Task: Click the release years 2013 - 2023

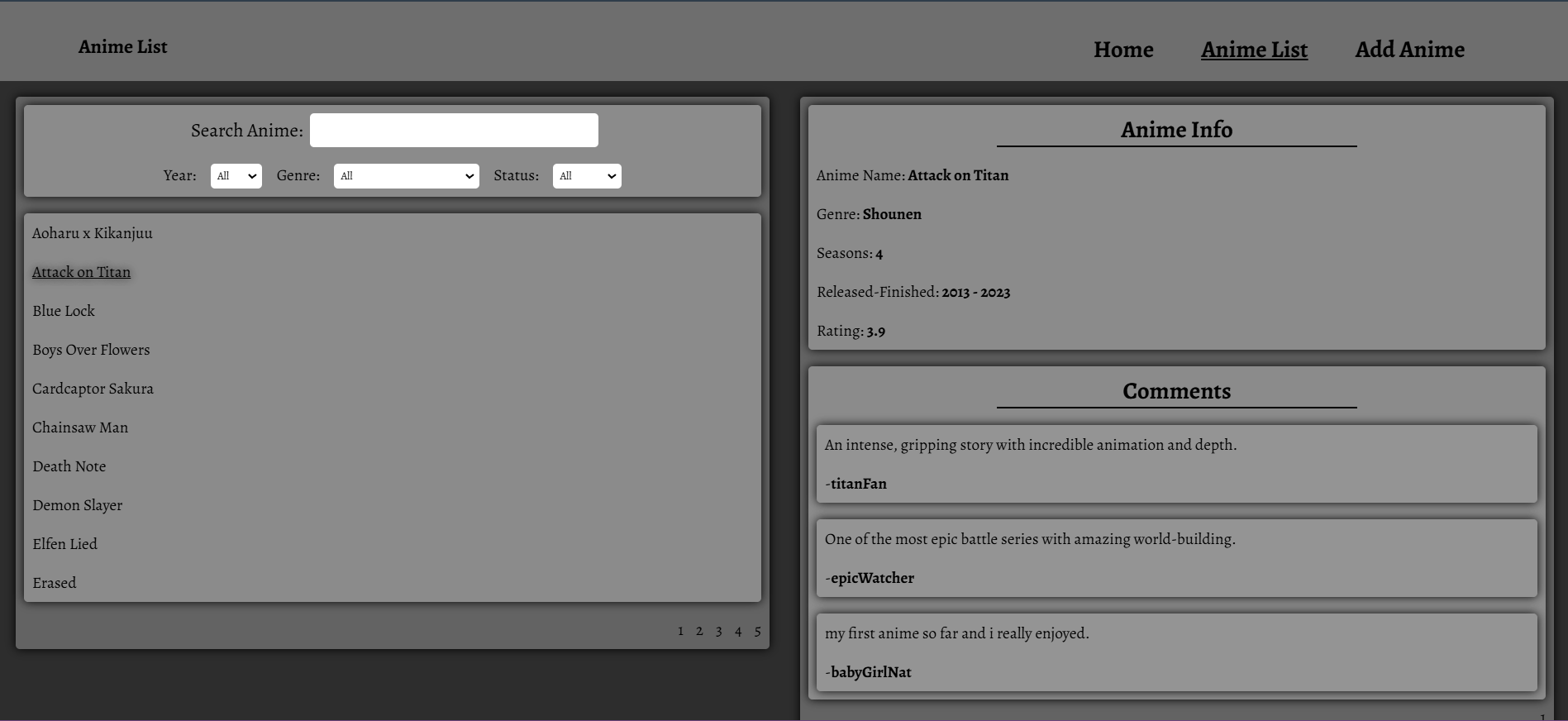Action: pyautogui.click(x=975, y=293)
